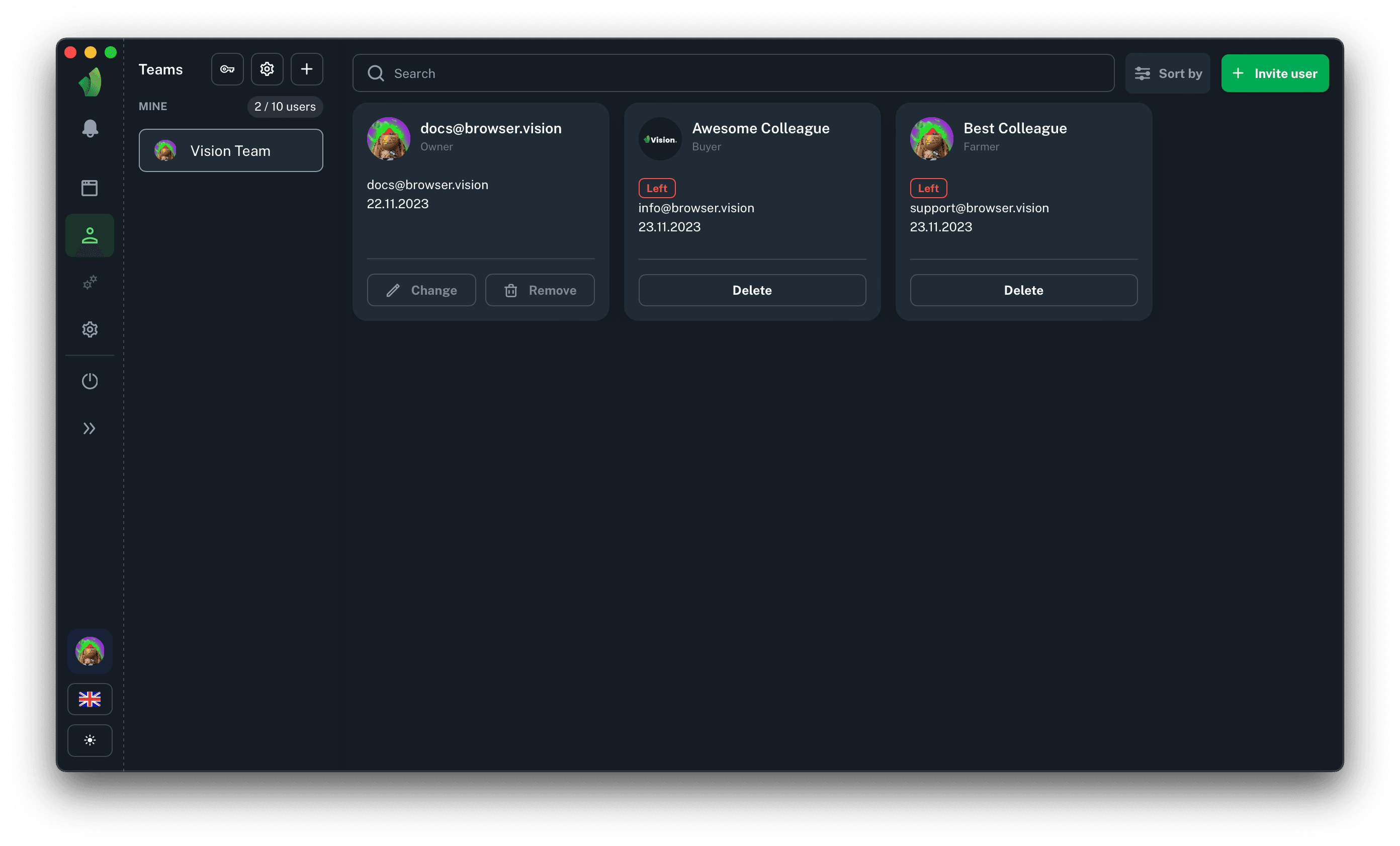Click the team users sidebar icon
The width and height of the screenshot is (1400, 846).
point(90,236)
